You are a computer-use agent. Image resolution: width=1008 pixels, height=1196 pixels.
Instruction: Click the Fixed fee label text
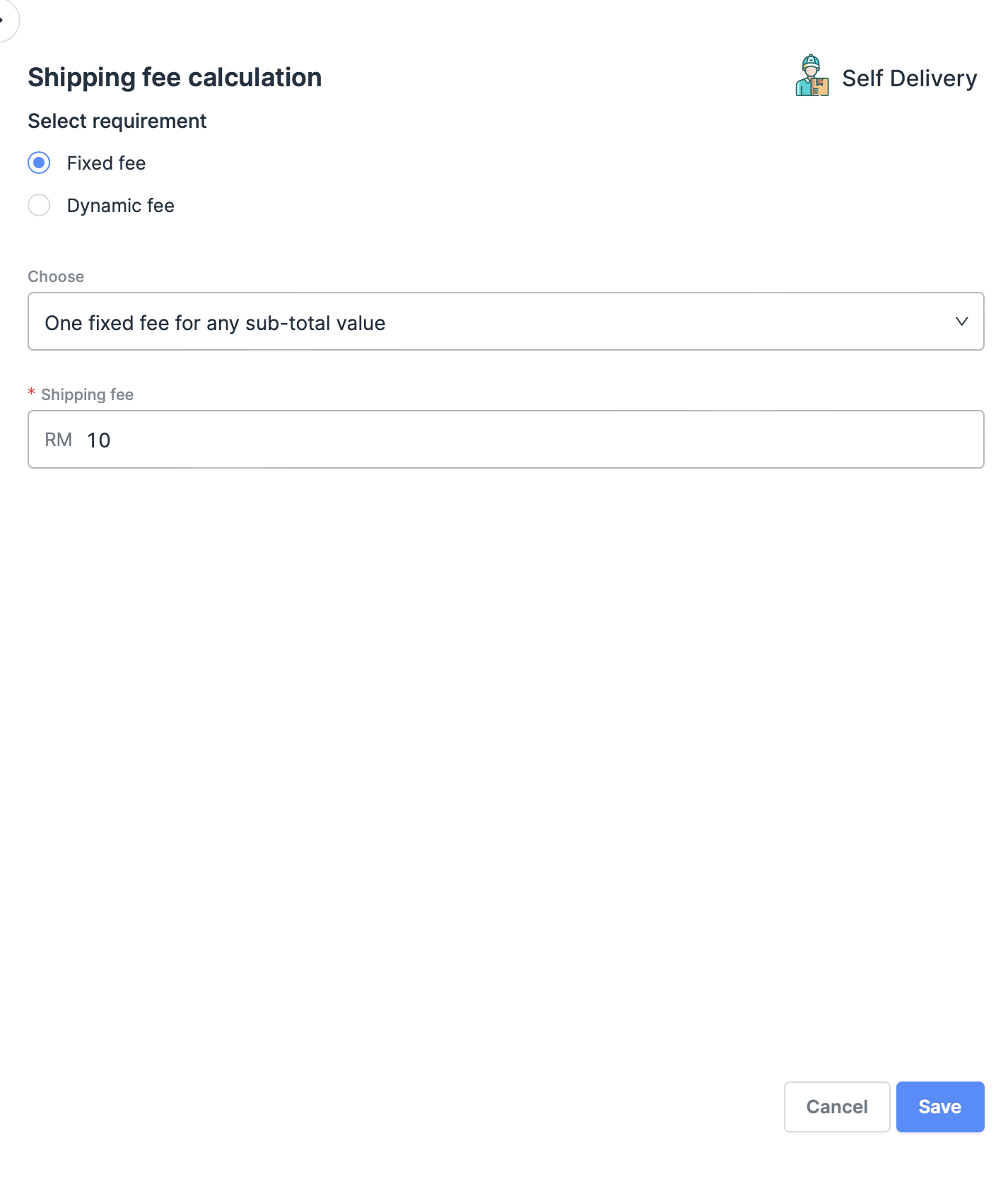[106, 163]
